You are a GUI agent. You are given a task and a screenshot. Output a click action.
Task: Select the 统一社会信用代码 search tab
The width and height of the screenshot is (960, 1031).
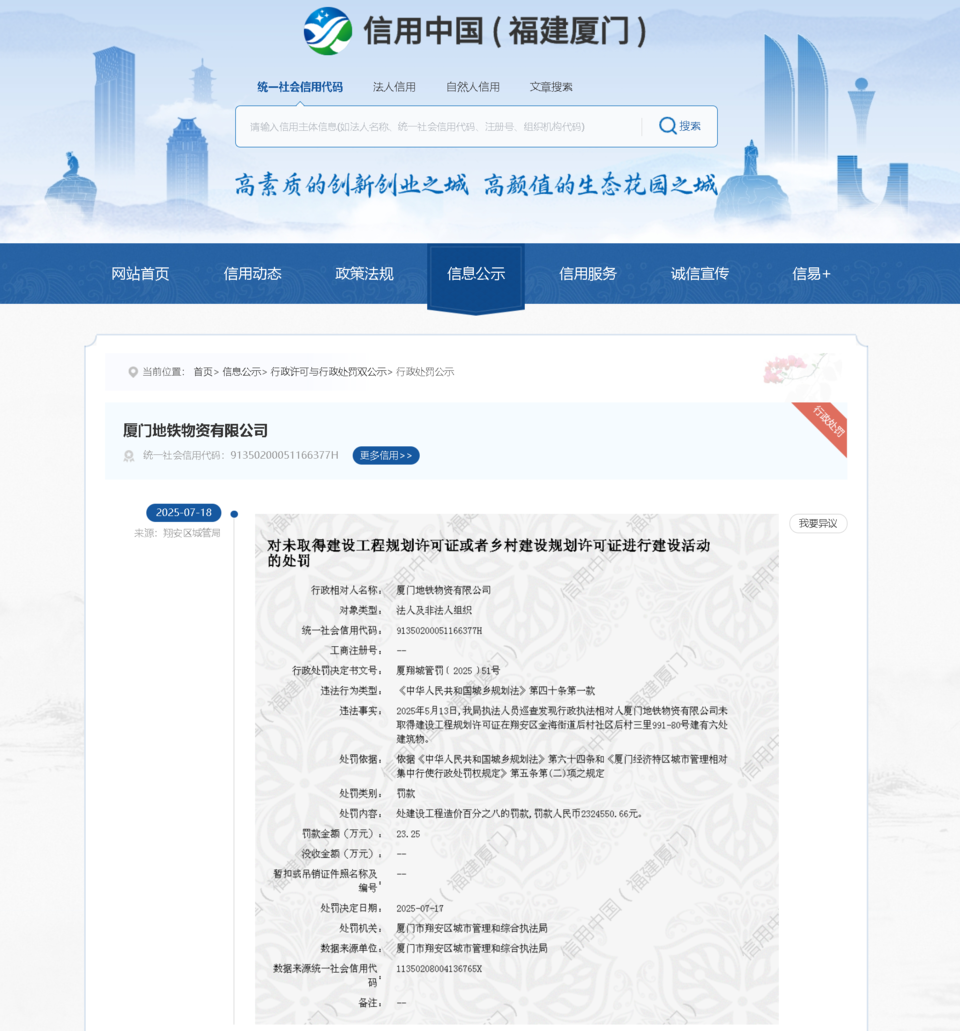(299, 87)
